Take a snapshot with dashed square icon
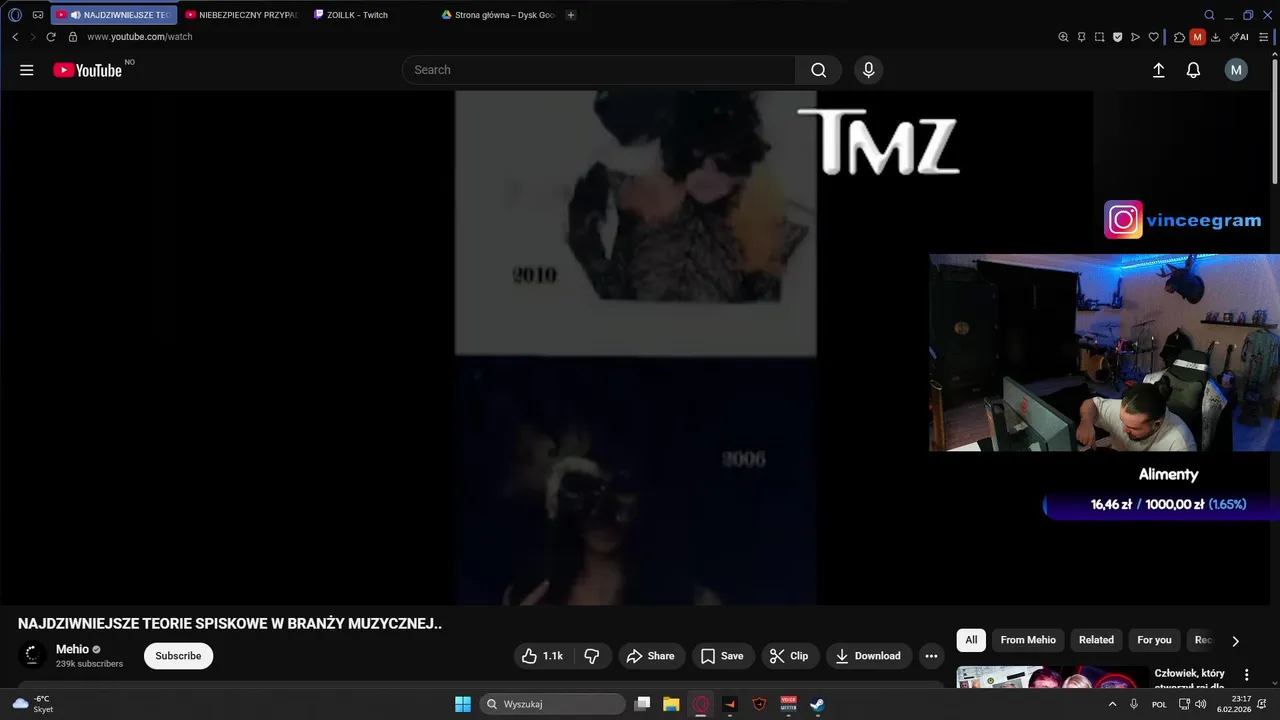 pyautogui.click(x=1099, y=37)
